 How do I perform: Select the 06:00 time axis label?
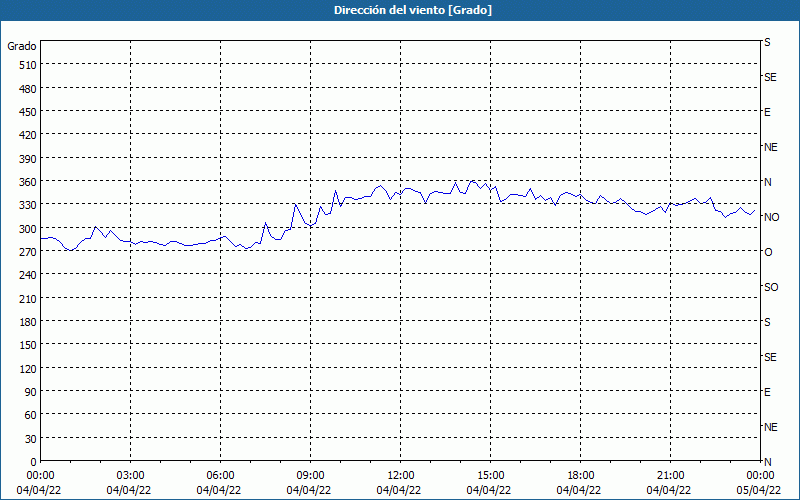220,476
